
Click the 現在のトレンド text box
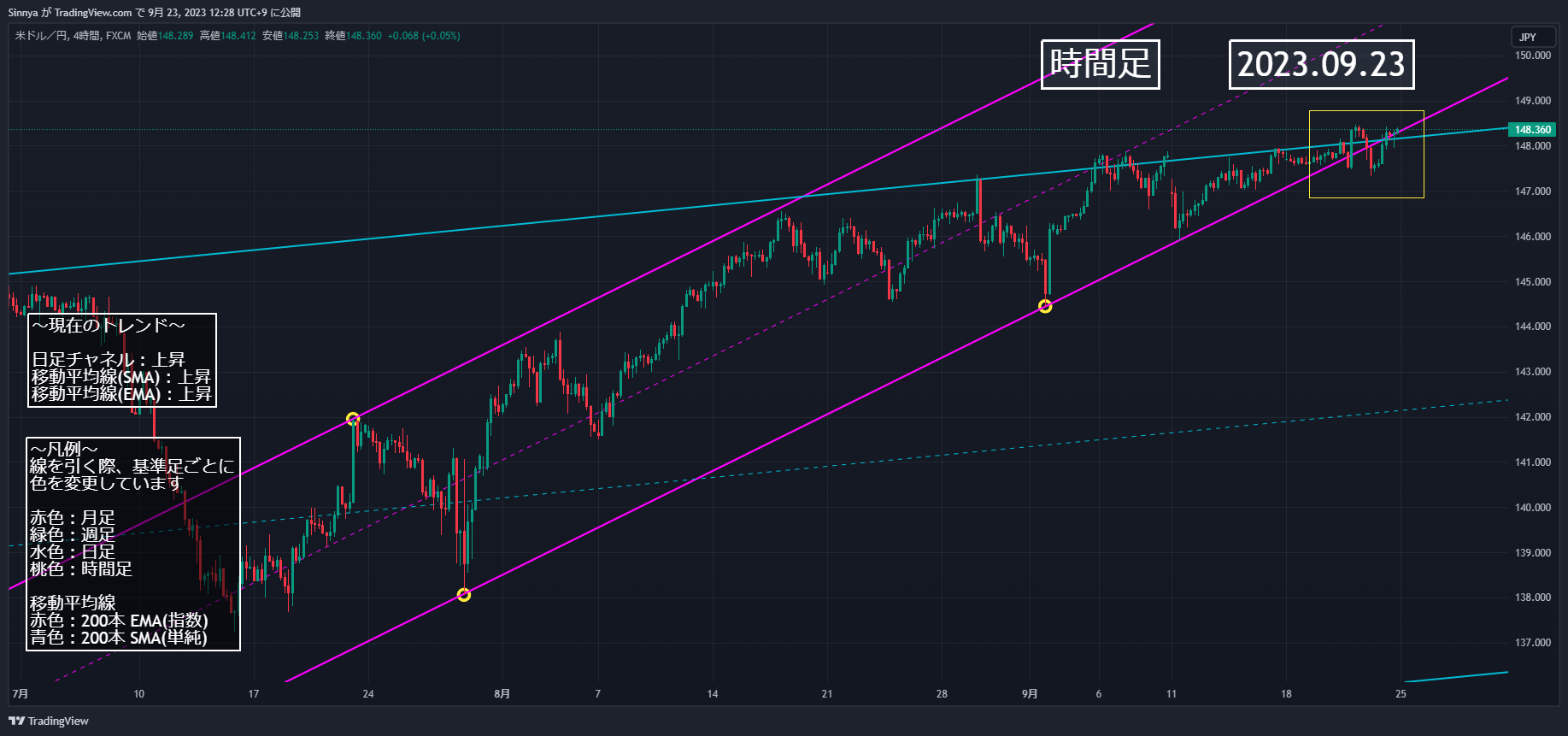[x=122, y=360]
